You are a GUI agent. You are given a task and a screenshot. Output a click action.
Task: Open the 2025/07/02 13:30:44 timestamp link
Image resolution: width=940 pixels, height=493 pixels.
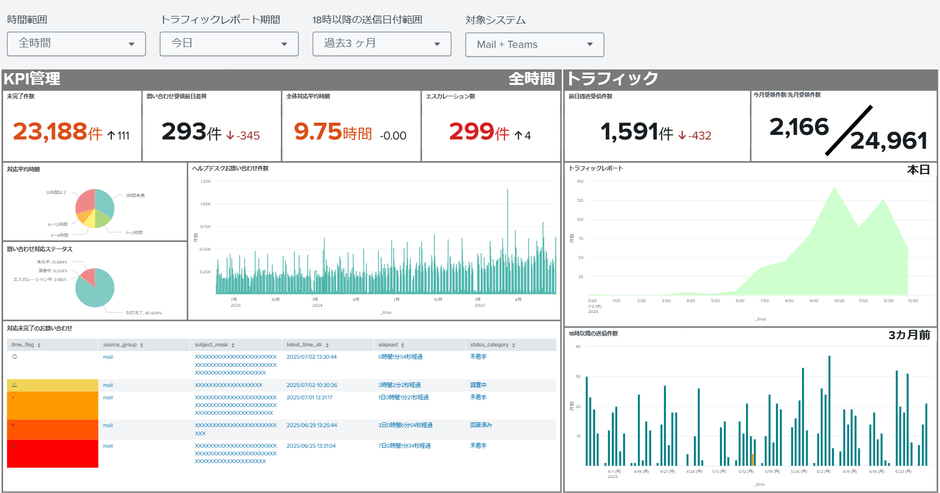point(311,356)
